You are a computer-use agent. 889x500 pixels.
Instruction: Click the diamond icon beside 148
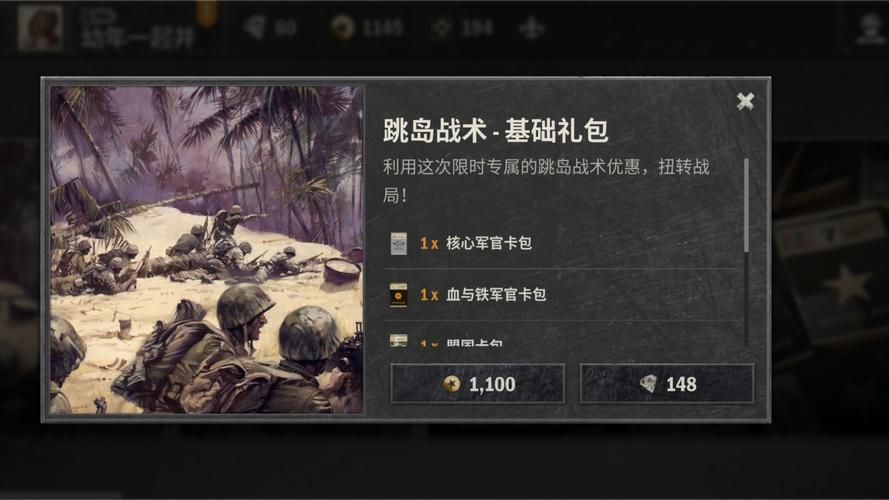(648, 384)
